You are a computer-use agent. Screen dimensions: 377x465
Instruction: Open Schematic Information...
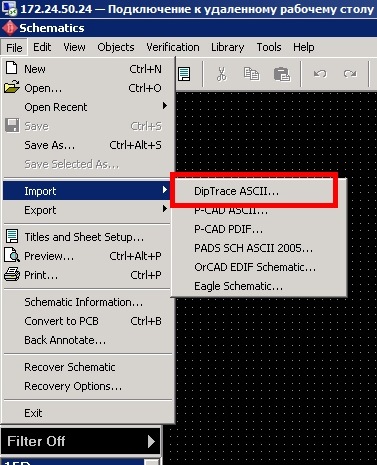[88, 302]
